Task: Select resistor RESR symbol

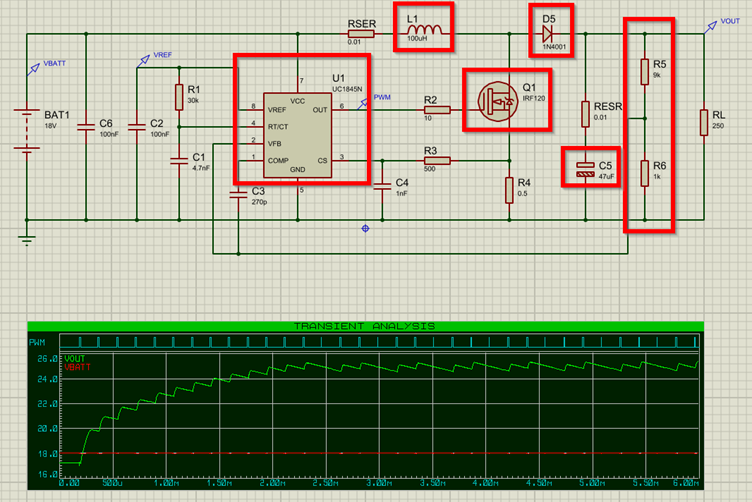Action: tap(585, 114)
